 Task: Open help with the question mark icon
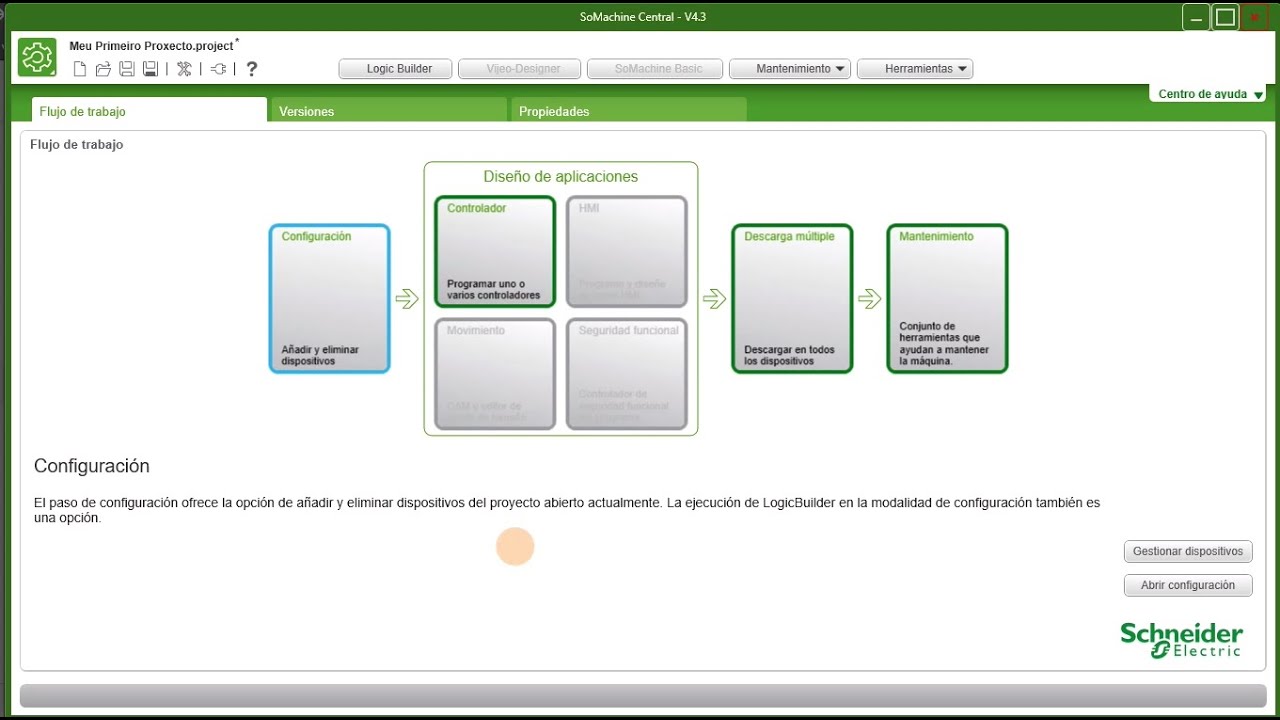pyautogui.click(x=252, y=69)
